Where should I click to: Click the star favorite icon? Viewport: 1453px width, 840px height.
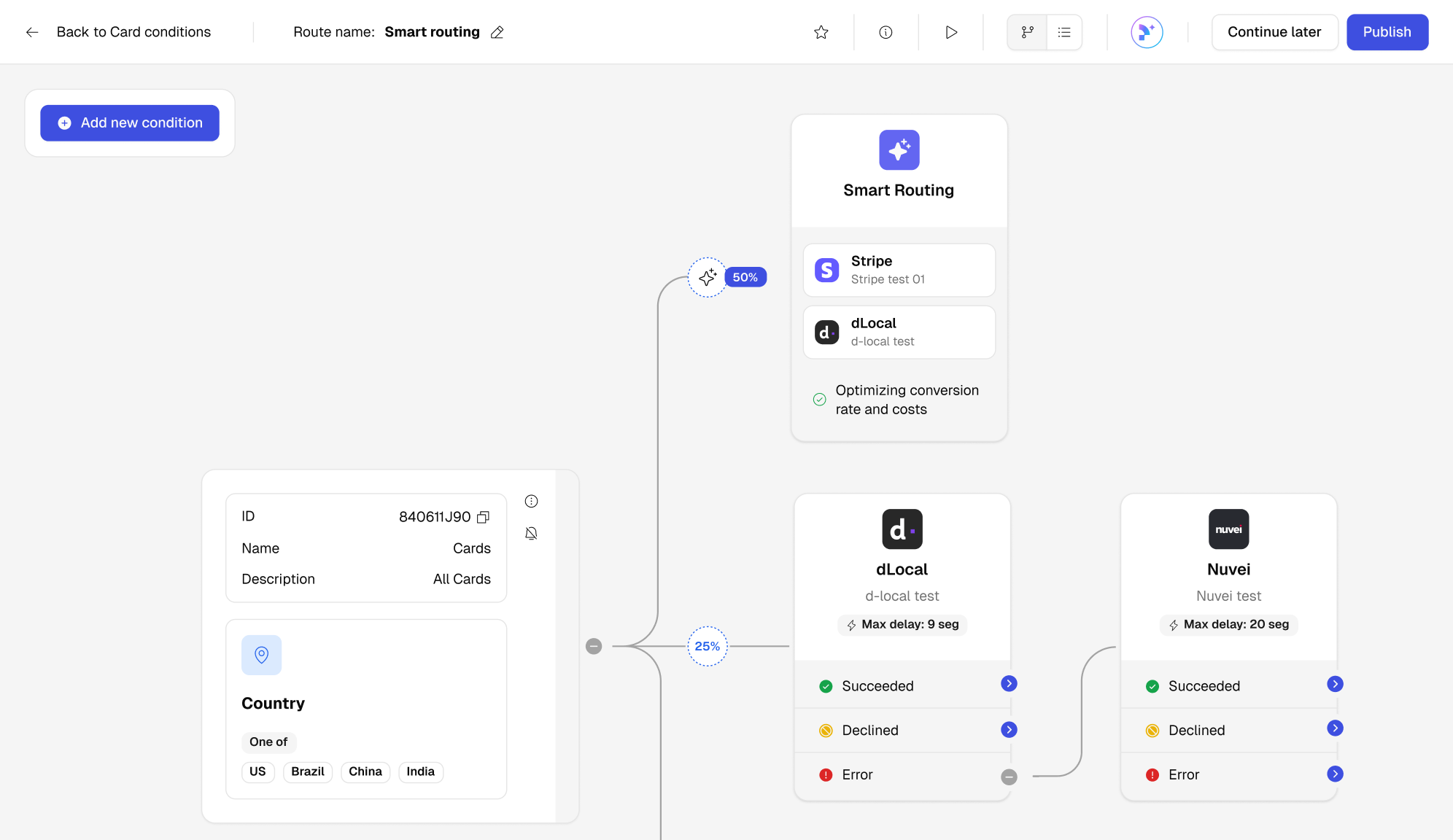click(x=821, y=32)
